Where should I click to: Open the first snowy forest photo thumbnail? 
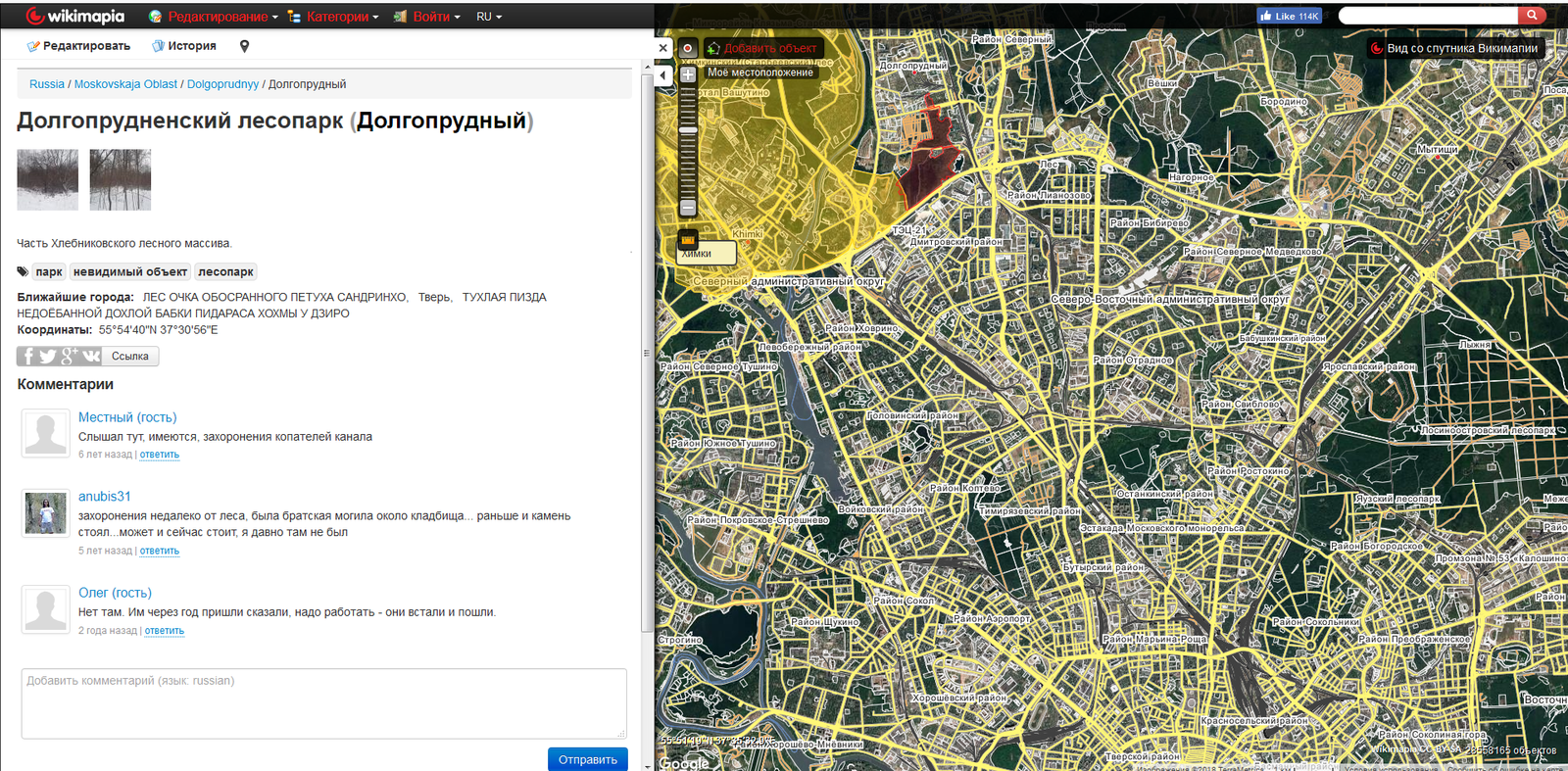(x=47, y=179)
